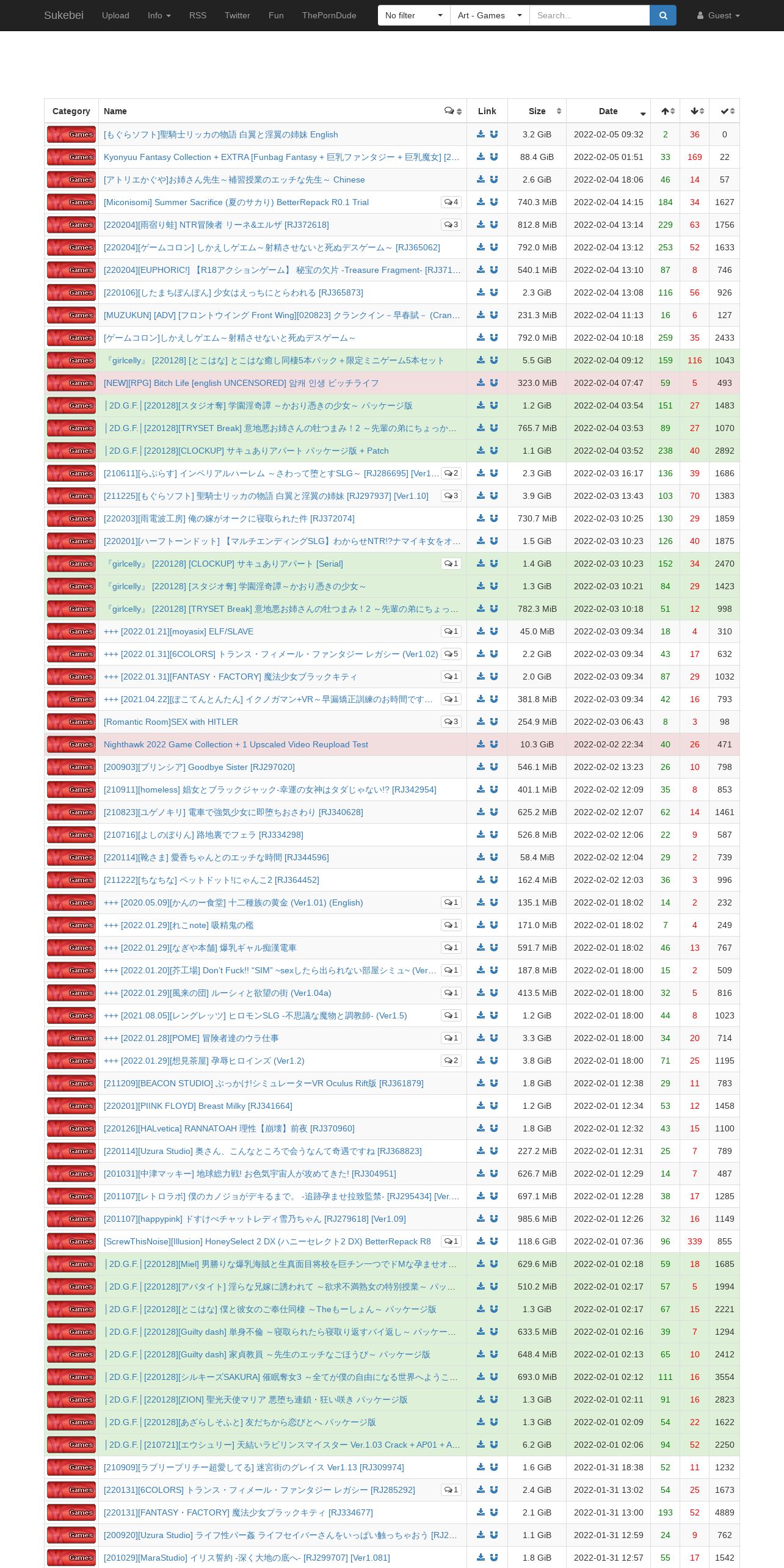Sort table by Size column

(537, 111)
